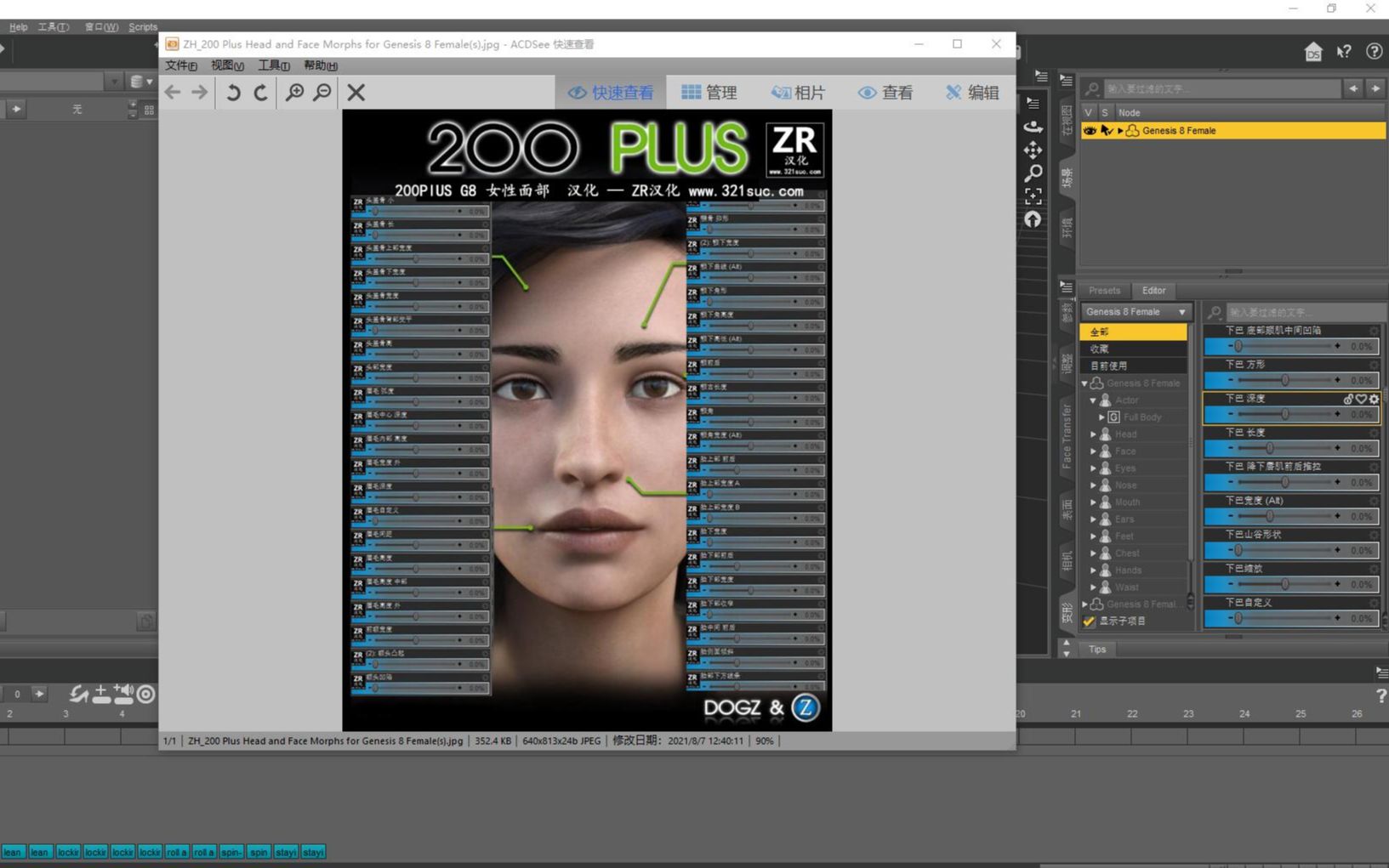This screenshot has height=868, width=1389.
Task: Toggle selectable arrow for Genesis 8 Female
Action: tap(1106, 131)
